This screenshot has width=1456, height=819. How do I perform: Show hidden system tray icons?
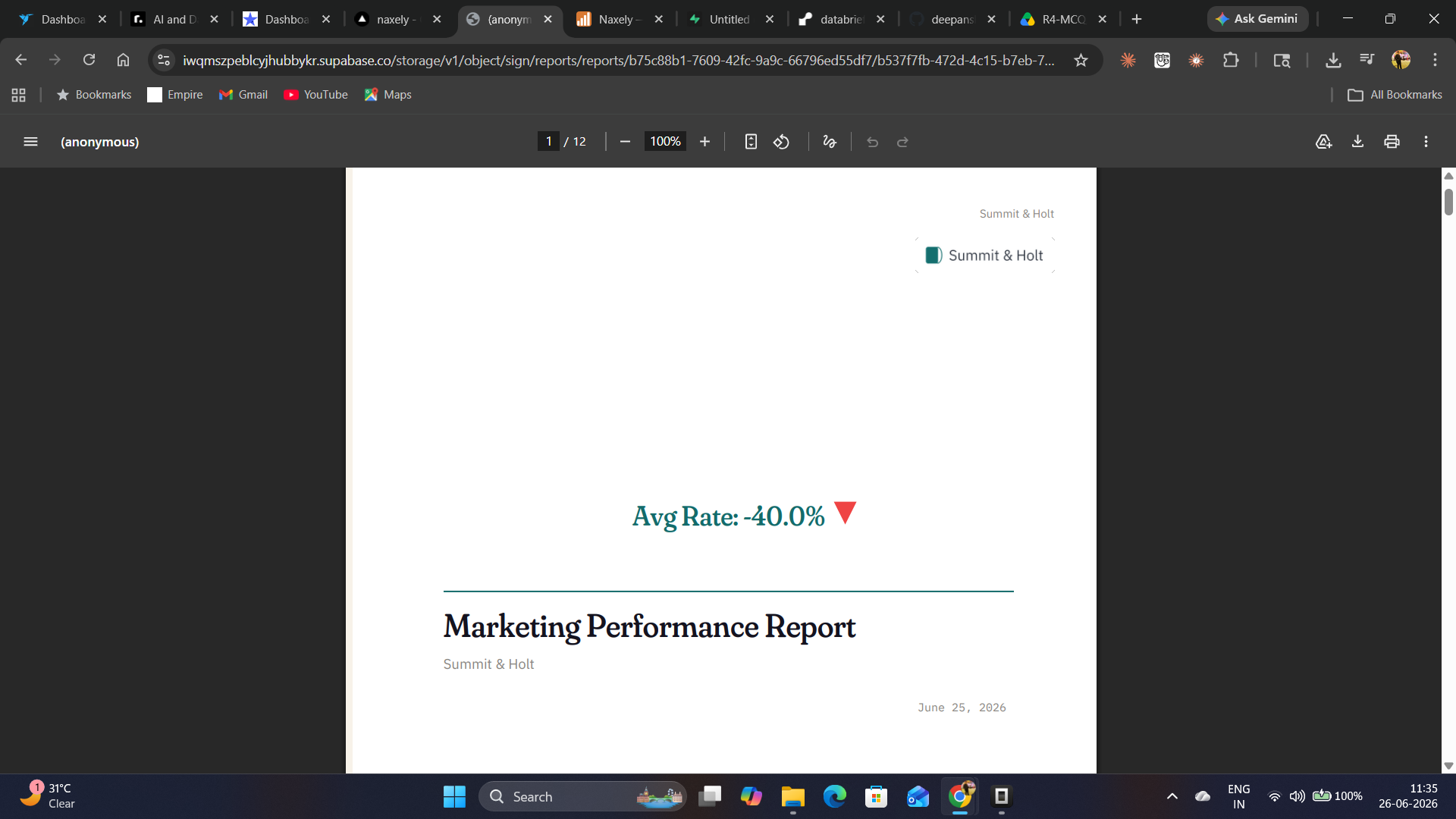click(1172, 796)
